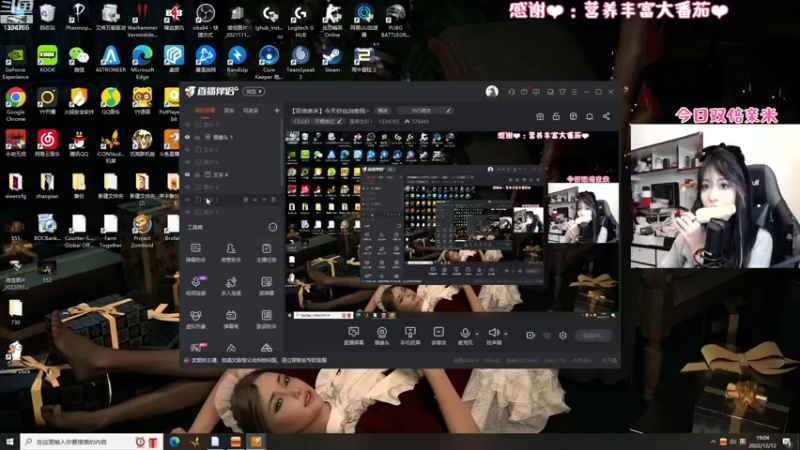Select the orange active scene tab
Screen dimensions: 800x450
coord(205,110)
